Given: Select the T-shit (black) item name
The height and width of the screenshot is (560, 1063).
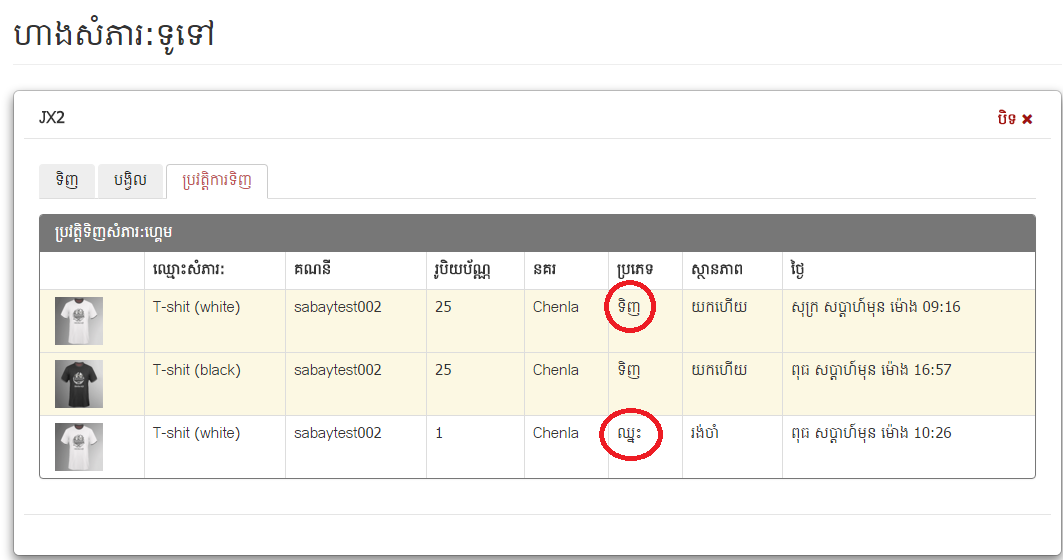Looking at the screenshot, I should 196,370.
